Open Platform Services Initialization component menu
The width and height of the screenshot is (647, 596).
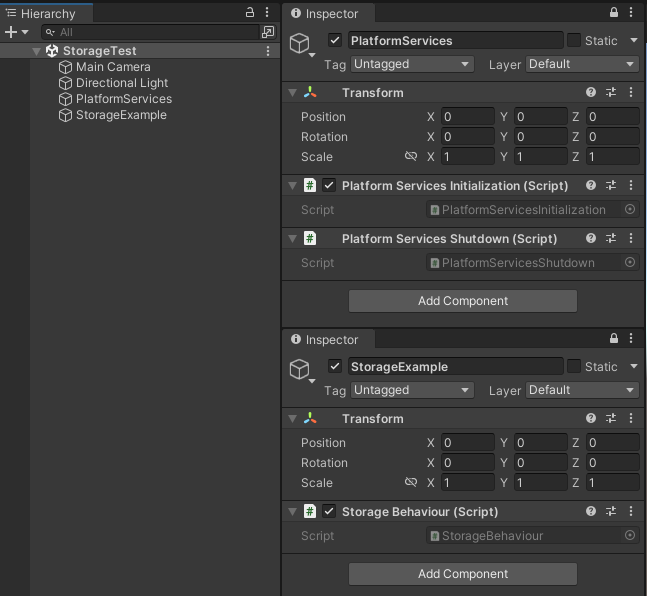pyautogui.click(x=631, y=185)
